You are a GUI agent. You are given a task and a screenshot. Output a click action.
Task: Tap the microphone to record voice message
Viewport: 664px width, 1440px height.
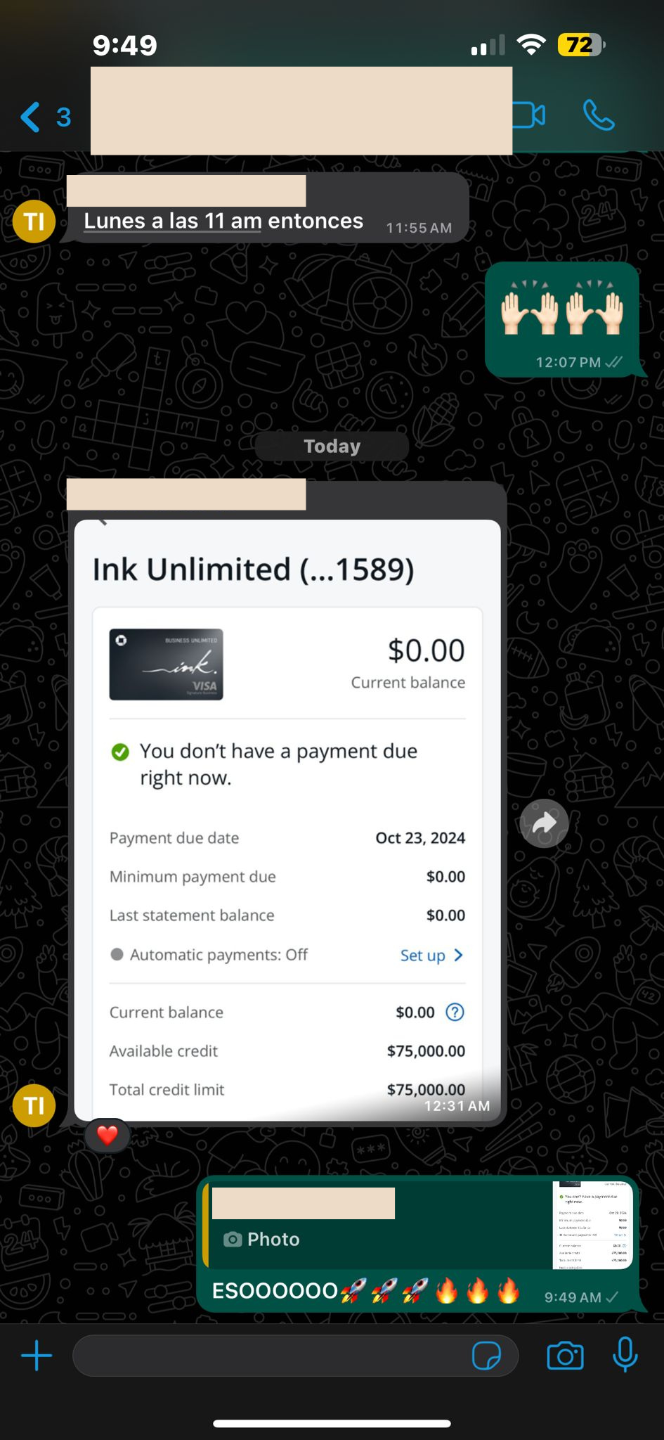click(625, 1356)
